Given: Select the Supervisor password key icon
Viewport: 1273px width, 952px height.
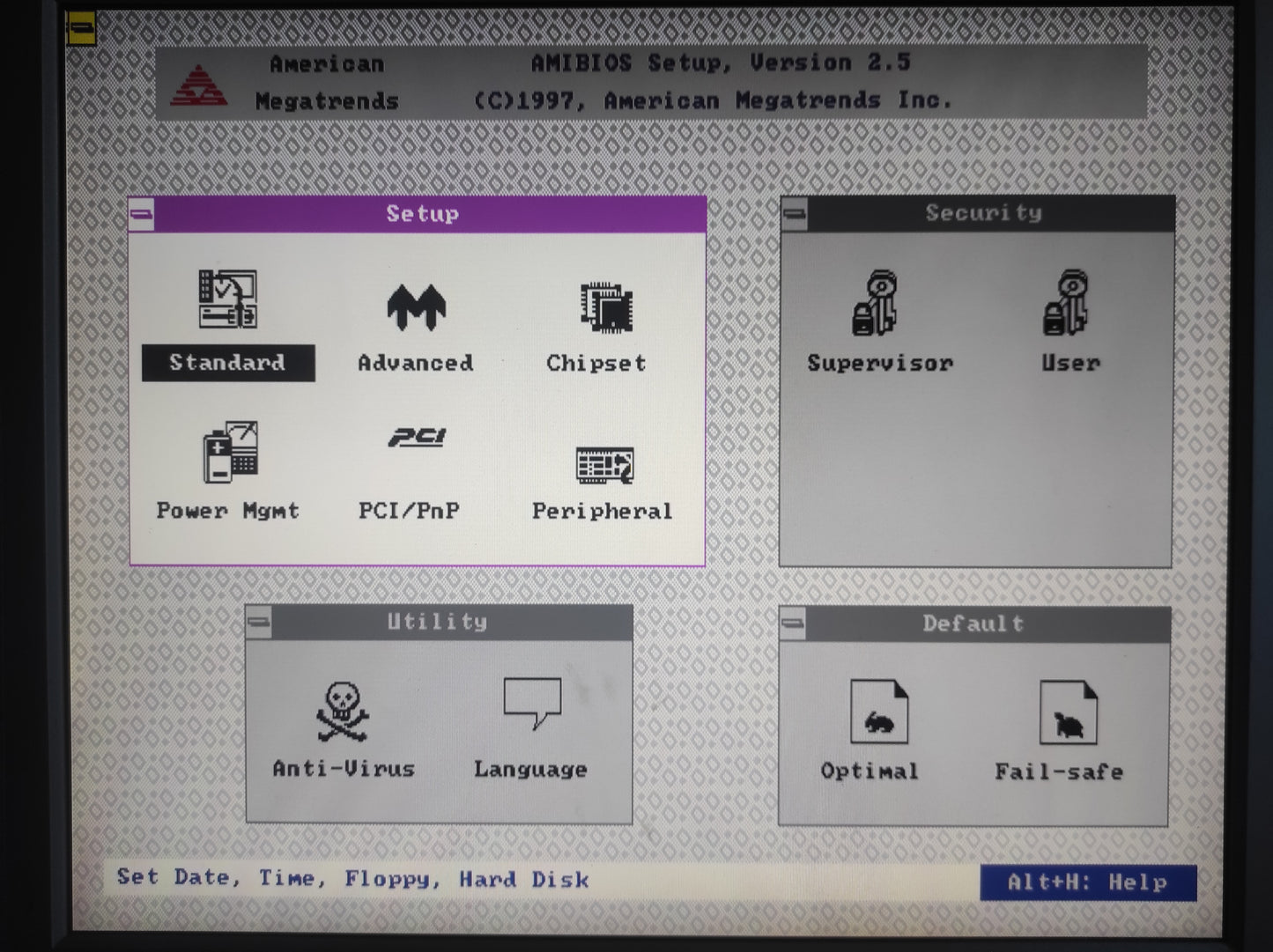Looking at the screenshot, I should pos(874,304).
